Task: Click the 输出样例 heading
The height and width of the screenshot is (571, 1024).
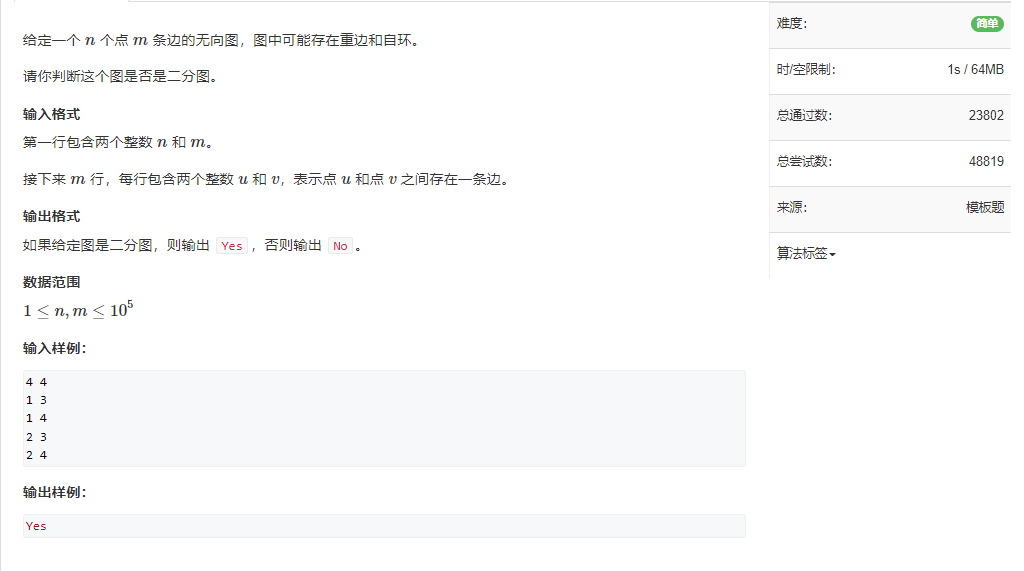Action: (x=54, y=492)
